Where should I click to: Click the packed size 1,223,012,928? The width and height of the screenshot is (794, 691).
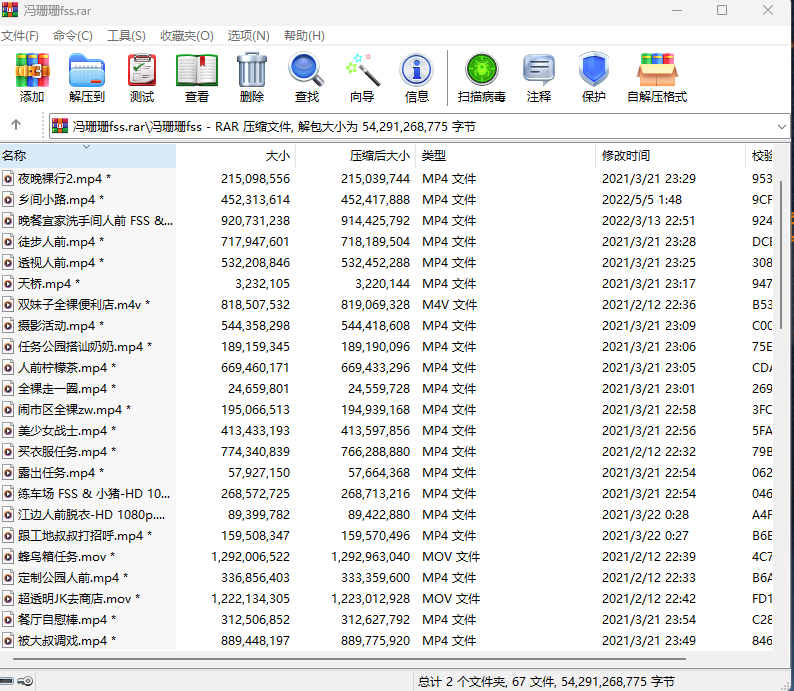click(x=370, y=599)
